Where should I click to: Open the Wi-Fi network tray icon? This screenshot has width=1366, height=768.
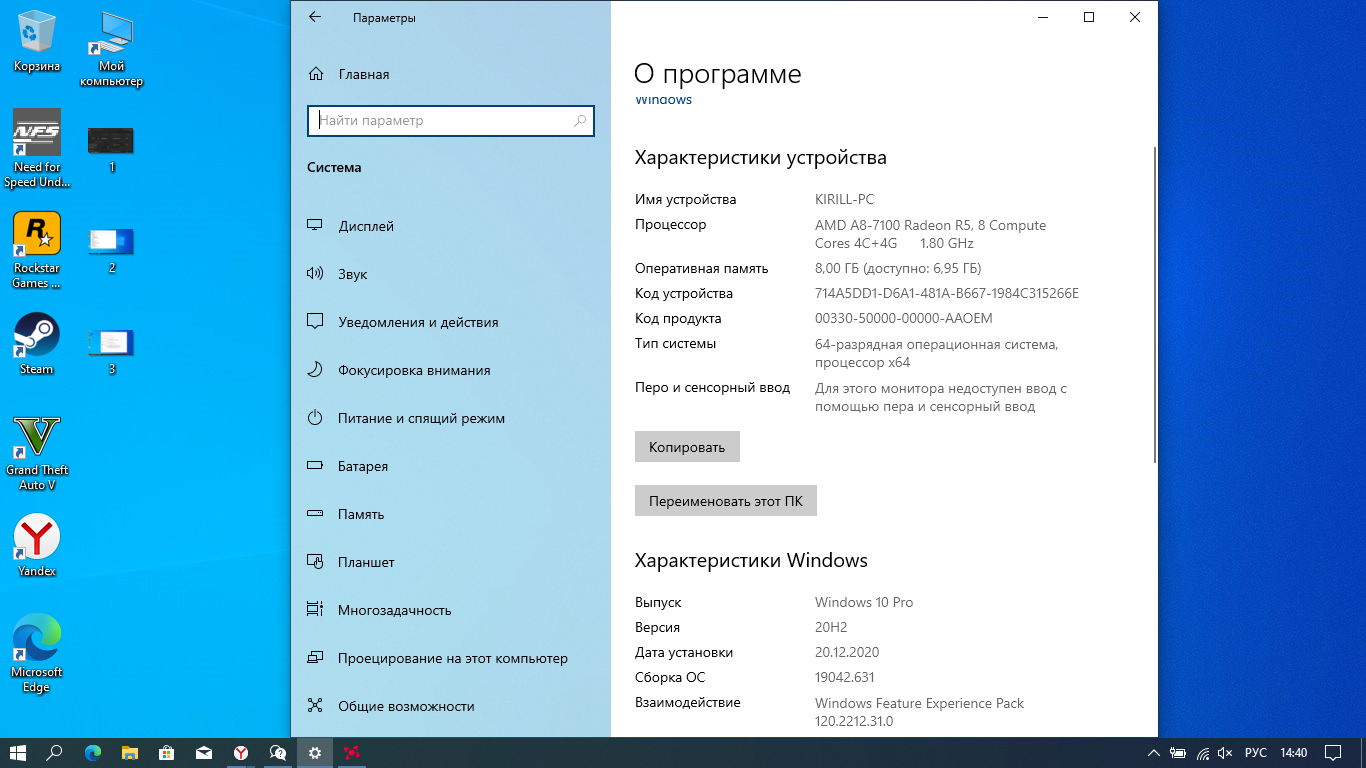[x=1202, y=752]
